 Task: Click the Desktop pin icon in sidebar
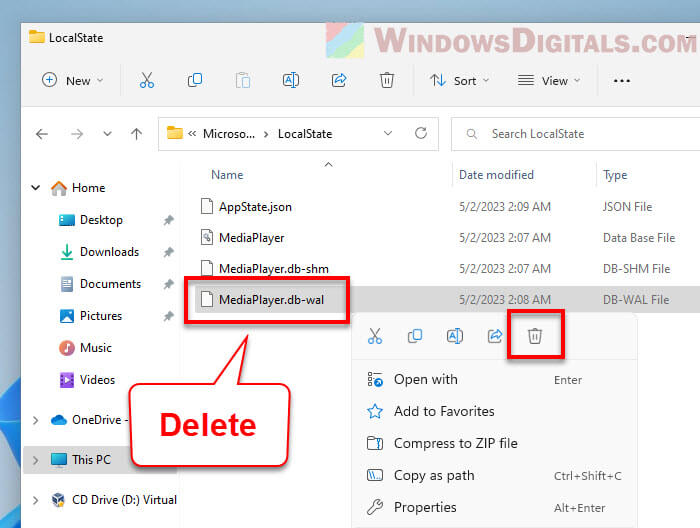(x=168, y=220)
